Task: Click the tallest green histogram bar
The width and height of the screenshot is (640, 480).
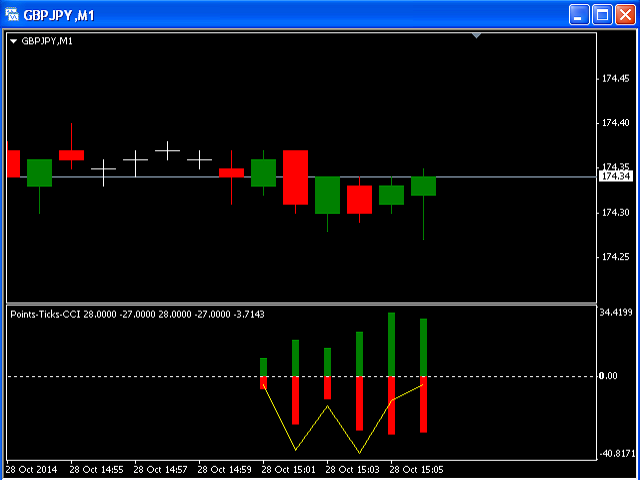Action: (391, 344)
